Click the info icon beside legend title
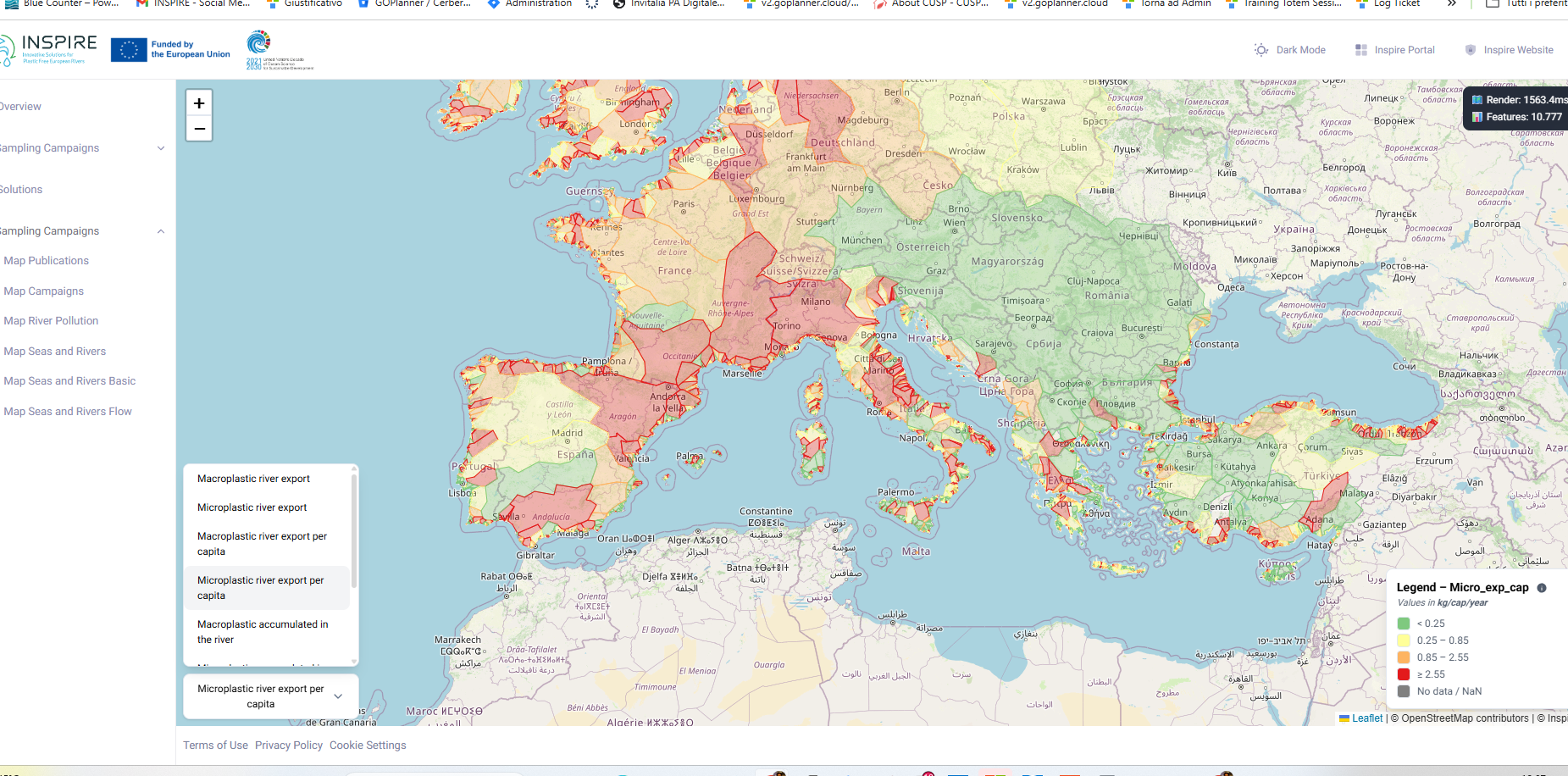The image size is (1568, 776). 1542,588
